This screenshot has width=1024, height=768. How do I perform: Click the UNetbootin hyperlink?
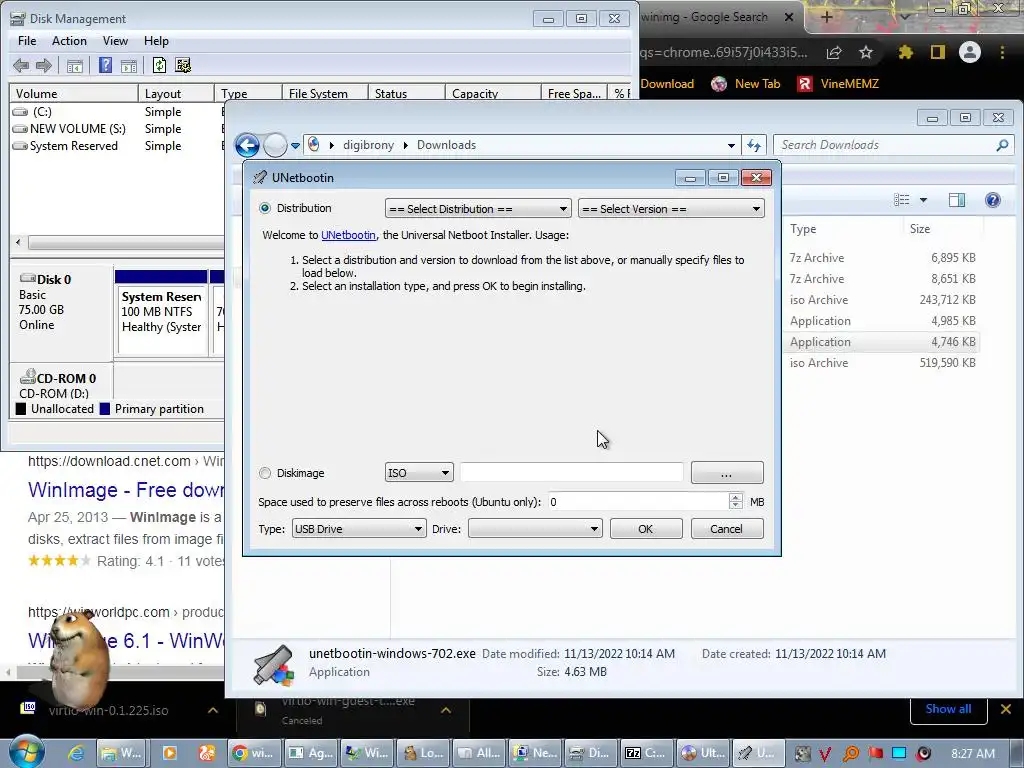(x=348, y=235)
